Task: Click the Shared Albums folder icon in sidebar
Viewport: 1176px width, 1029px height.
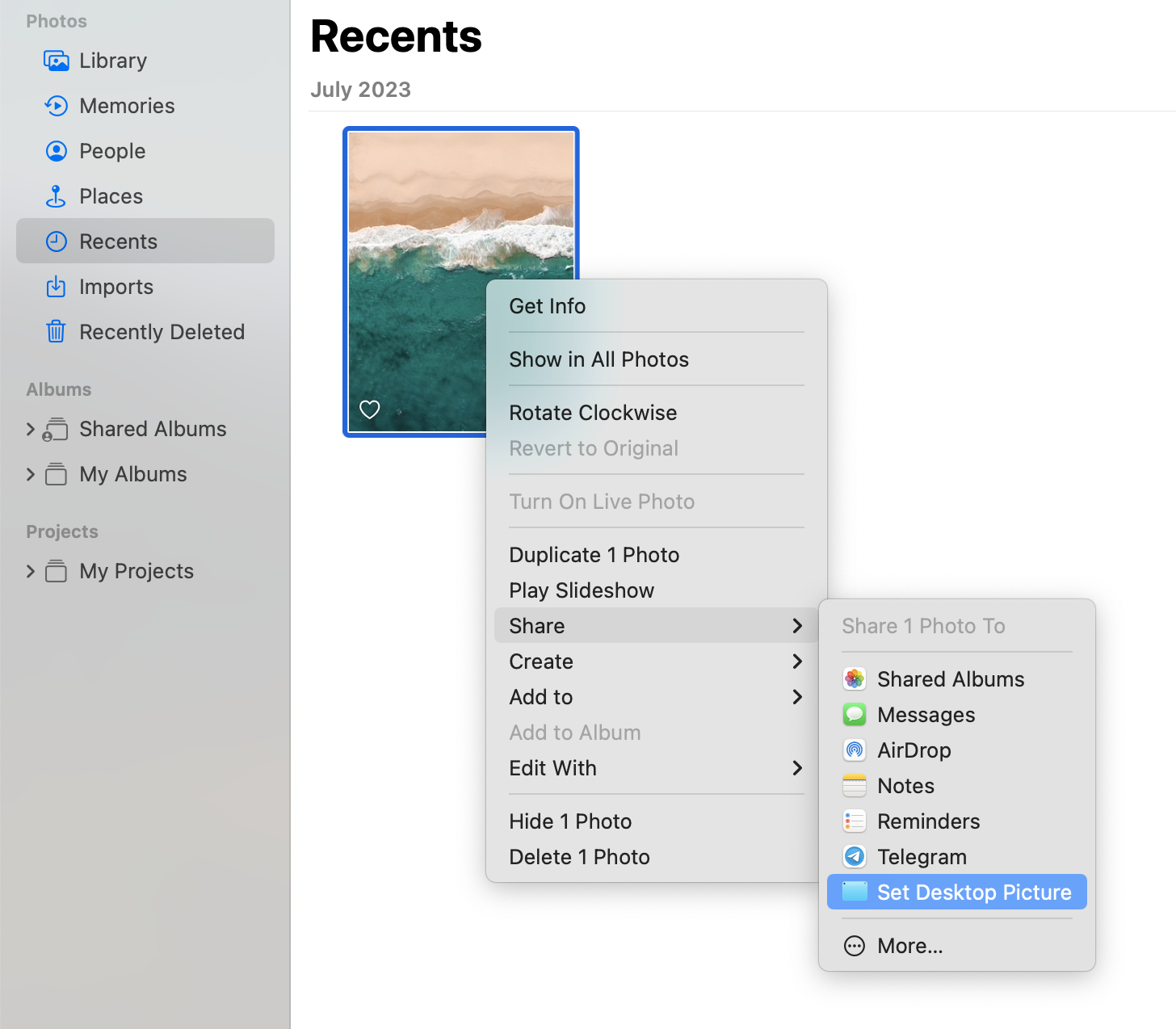Action: 55,429
